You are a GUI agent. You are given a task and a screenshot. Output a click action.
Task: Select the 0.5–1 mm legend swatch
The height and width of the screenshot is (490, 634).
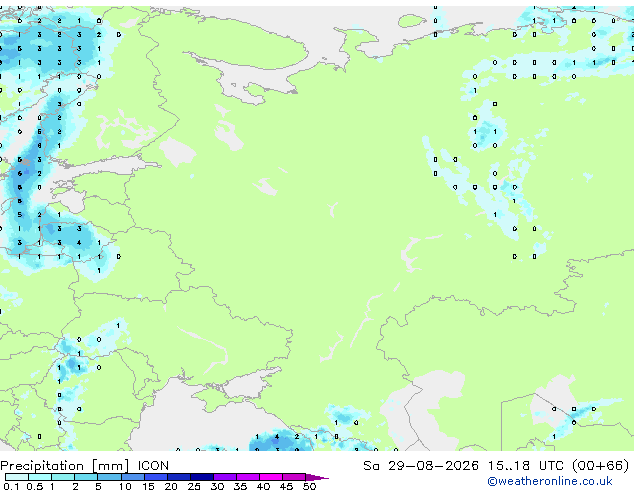[40, 477]
